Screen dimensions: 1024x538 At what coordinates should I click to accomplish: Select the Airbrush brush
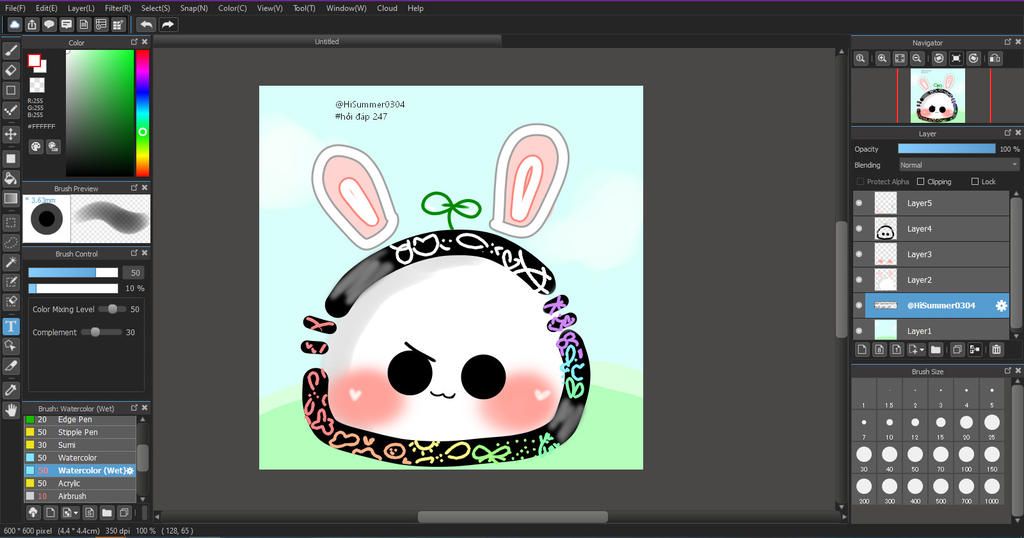point(80,496)
